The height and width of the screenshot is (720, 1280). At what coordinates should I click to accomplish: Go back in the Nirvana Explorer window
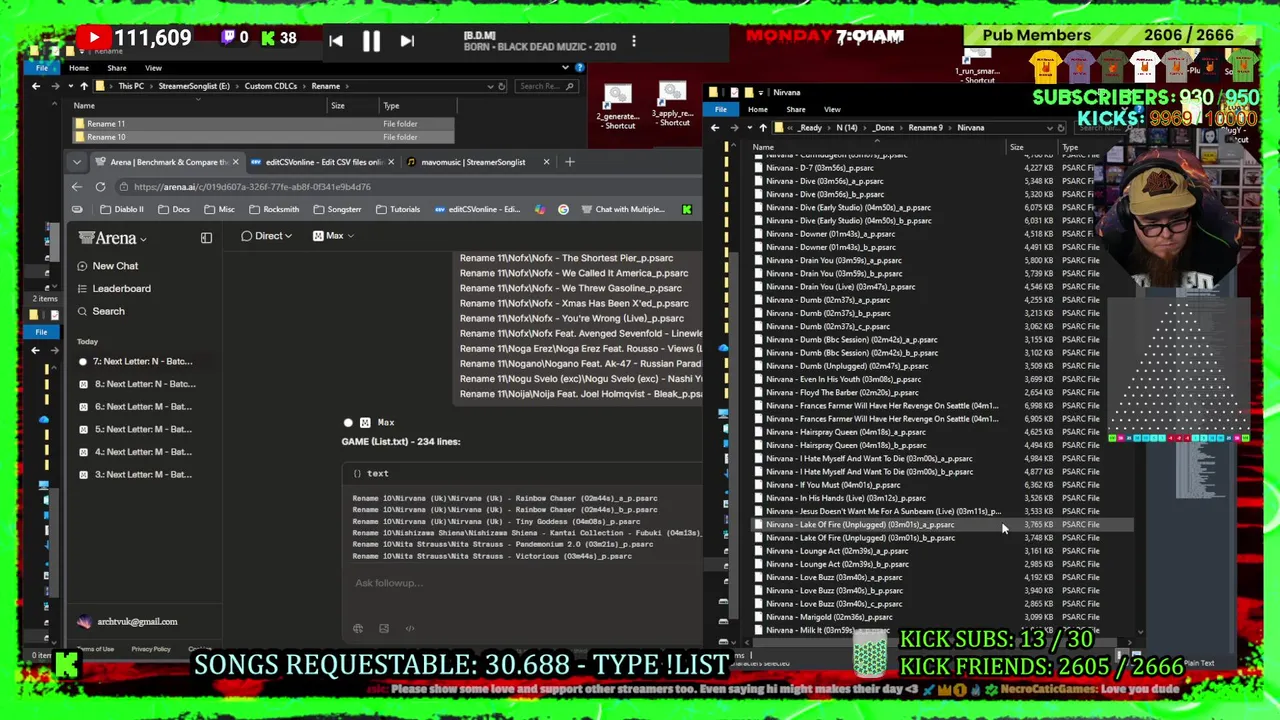point(714,128)
